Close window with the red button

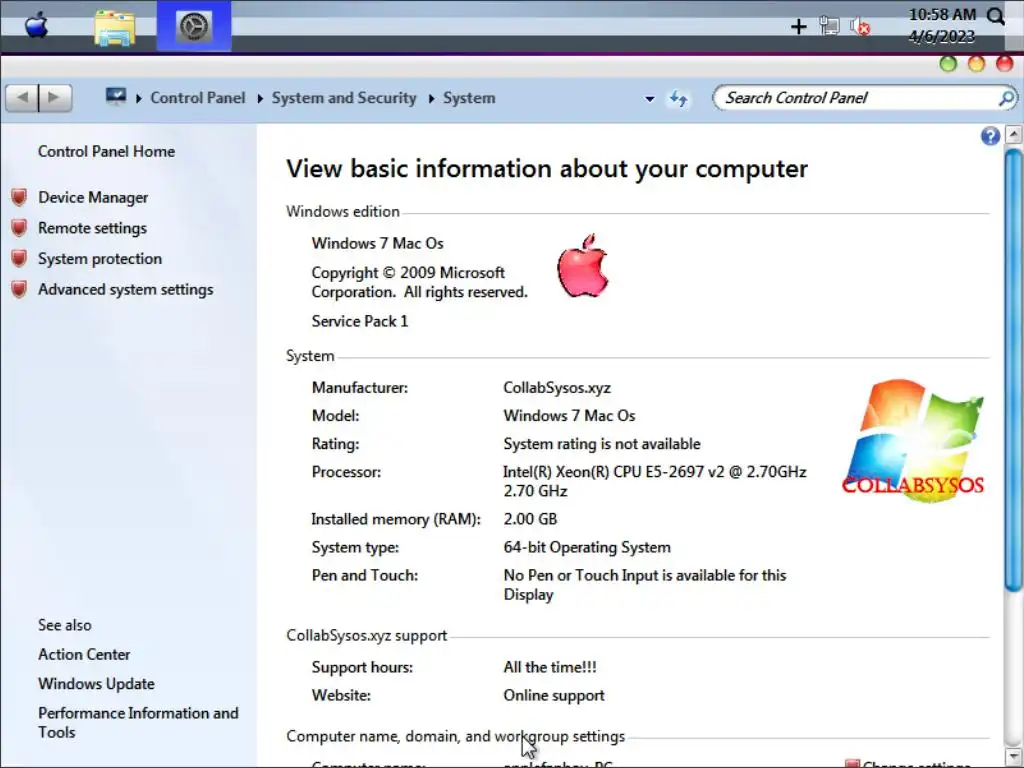coord(1004,64)
